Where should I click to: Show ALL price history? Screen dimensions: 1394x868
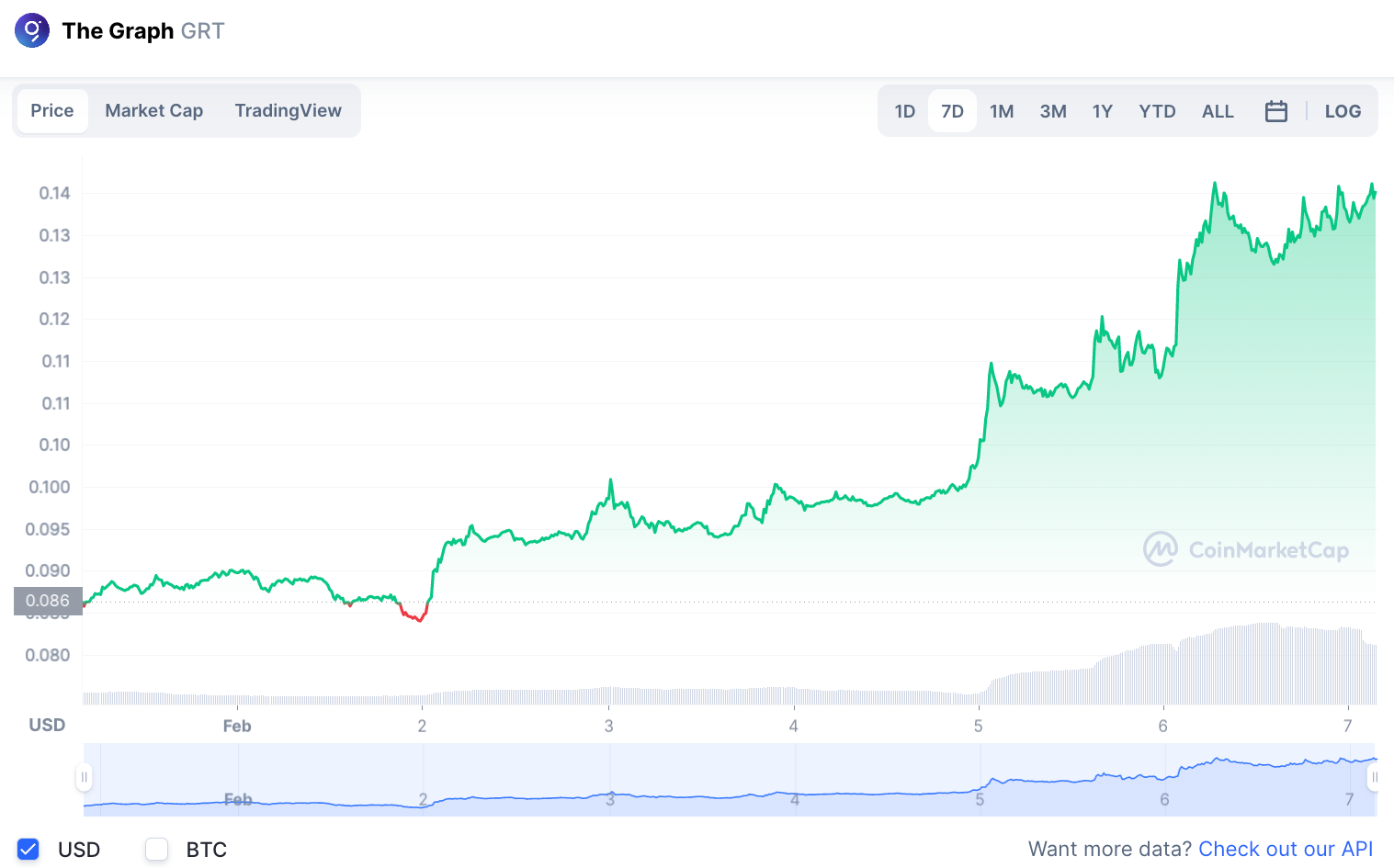tap(1218, 111)
